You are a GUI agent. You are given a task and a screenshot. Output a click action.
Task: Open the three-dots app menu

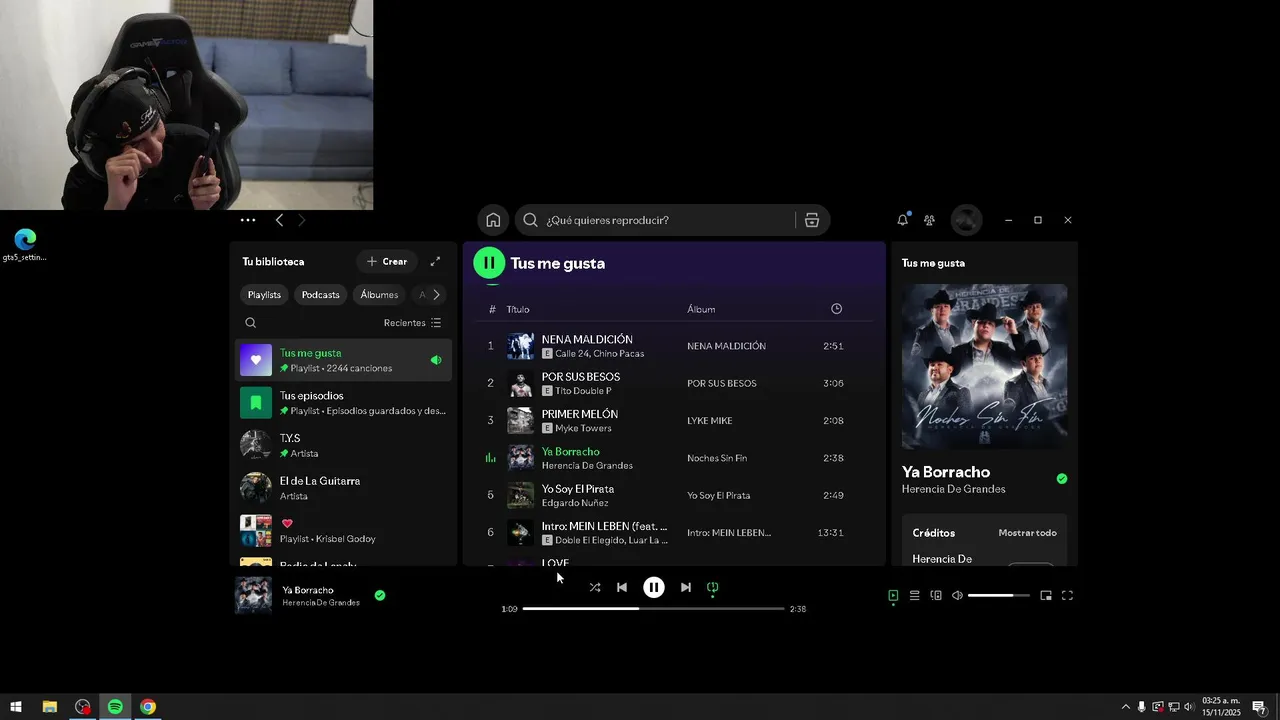point(248,220)
